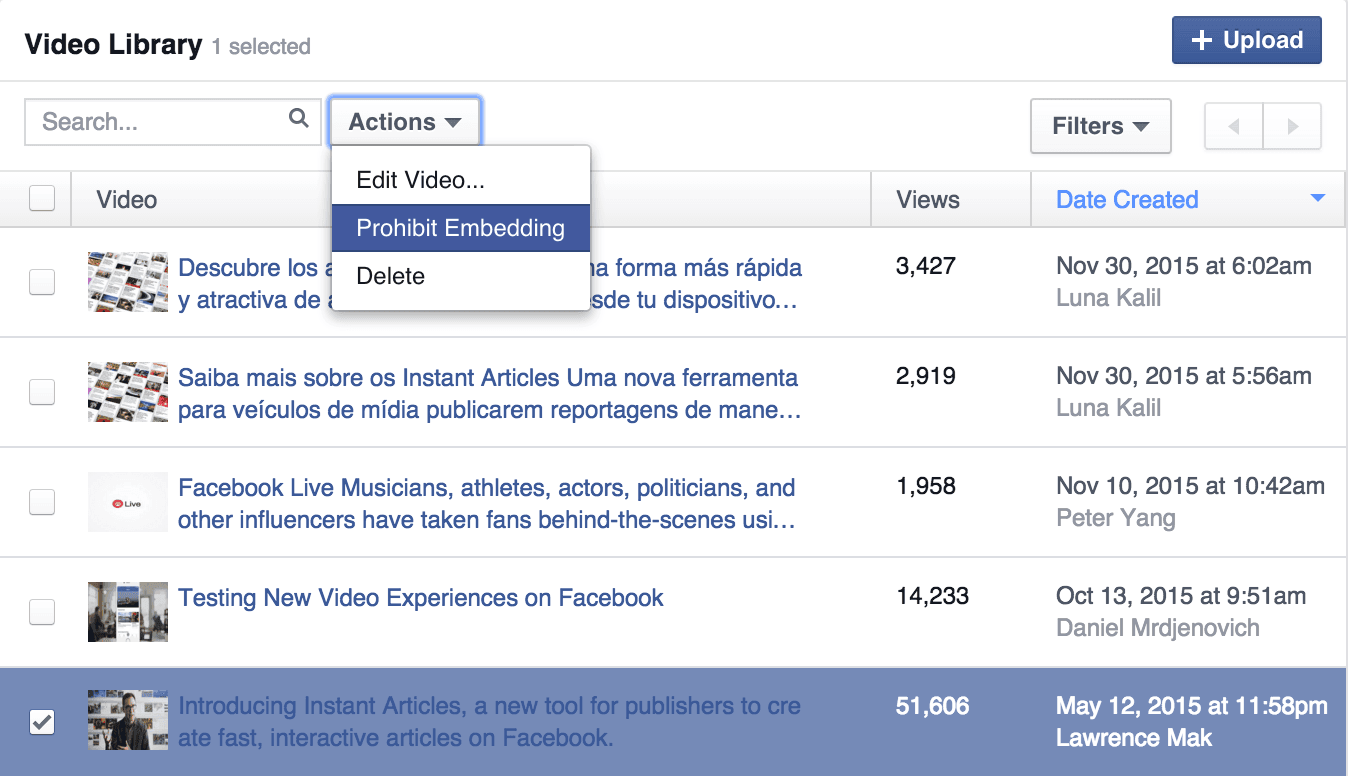Open the Filters dropdown

pos(1100,126)
